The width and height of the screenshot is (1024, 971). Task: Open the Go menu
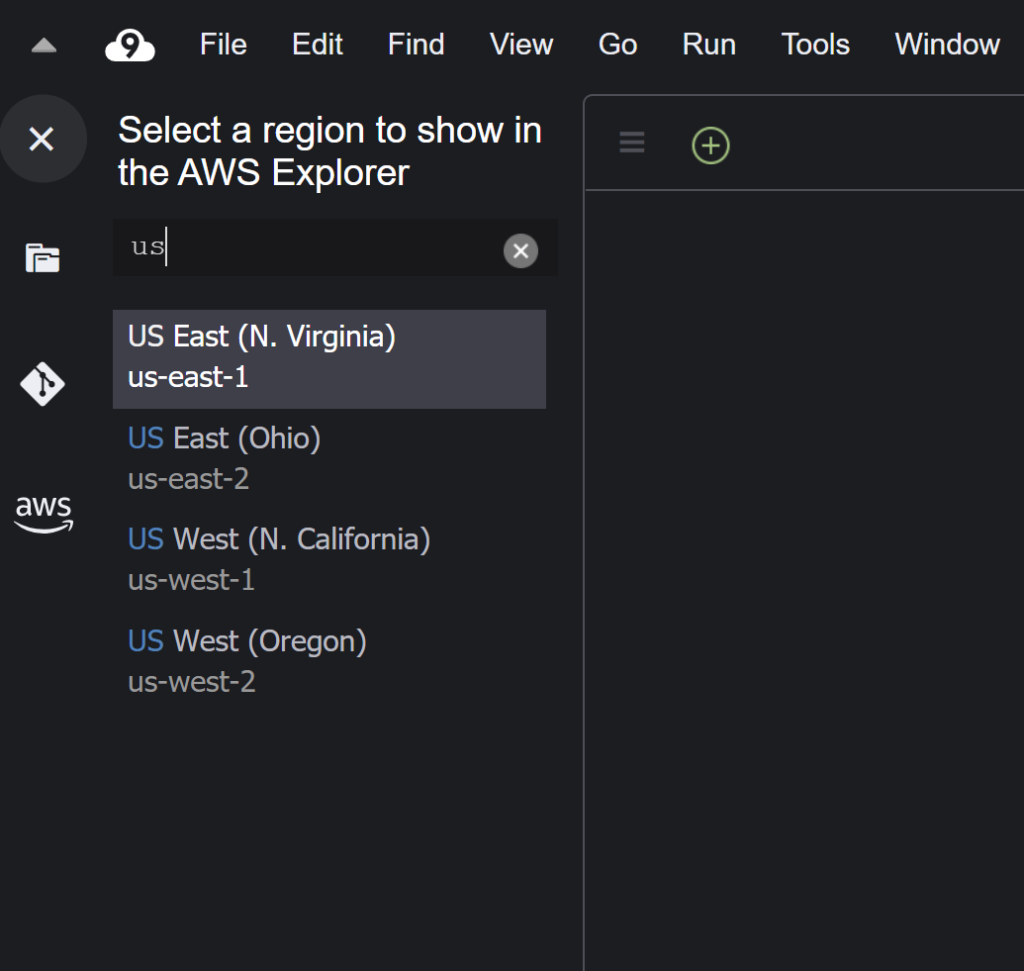617,45
